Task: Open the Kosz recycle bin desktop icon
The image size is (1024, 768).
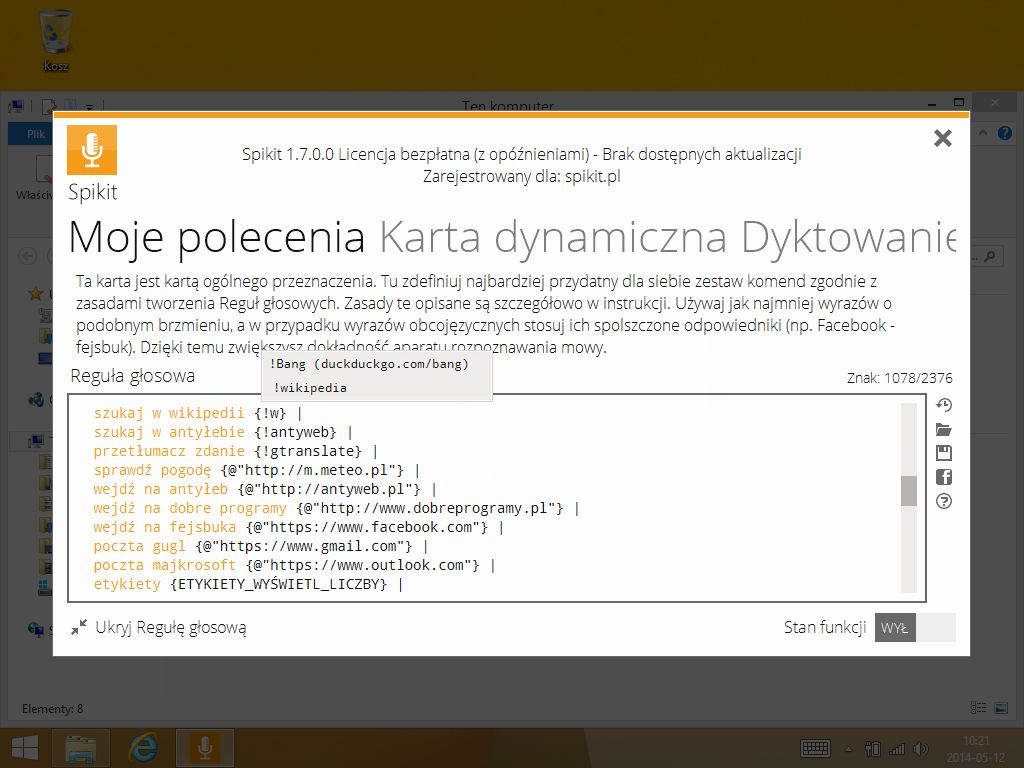Action: pyautogui.click(x=56, y=40)
